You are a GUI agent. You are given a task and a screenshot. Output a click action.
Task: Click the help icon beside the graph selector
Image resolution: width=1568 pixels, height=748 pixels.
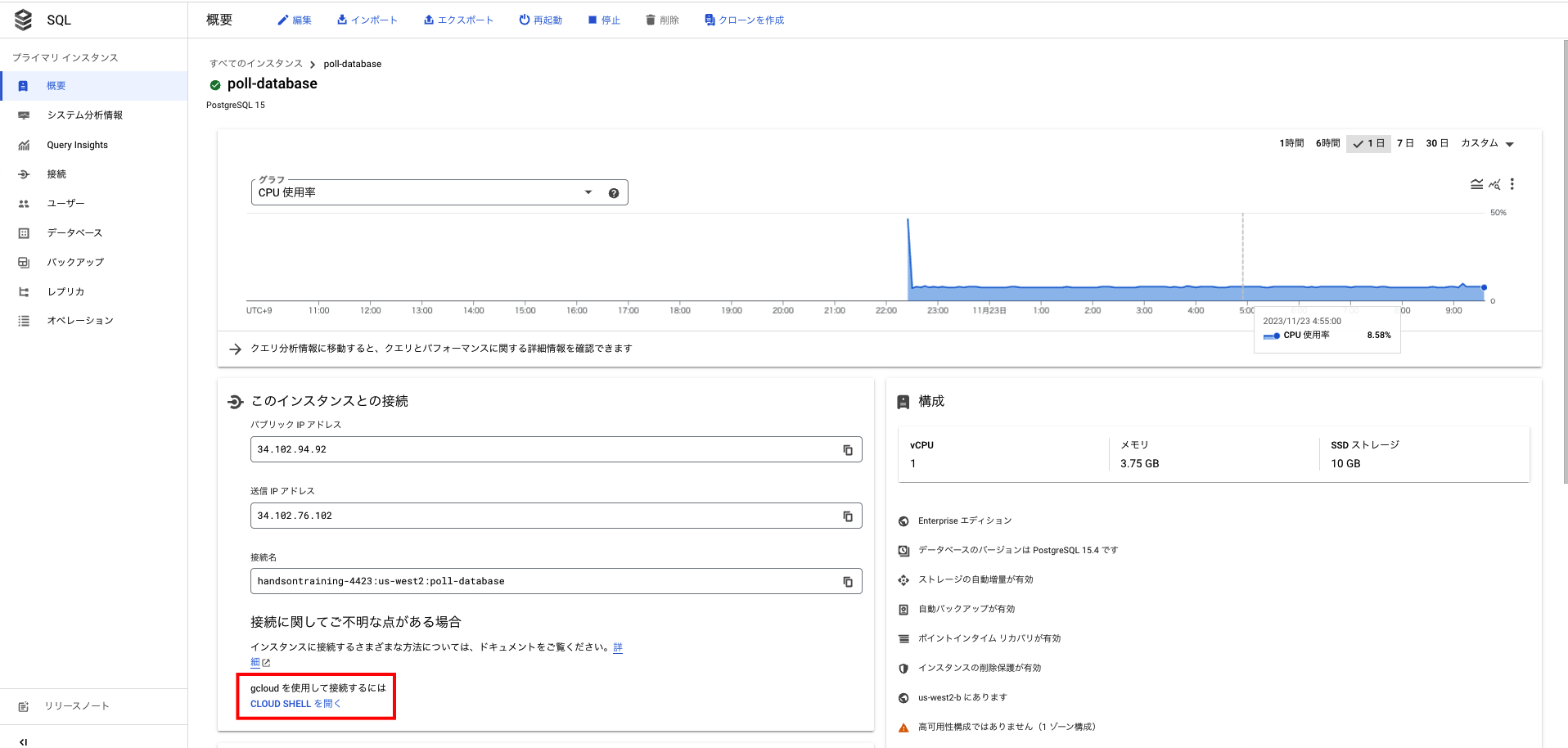coord(614,192)
